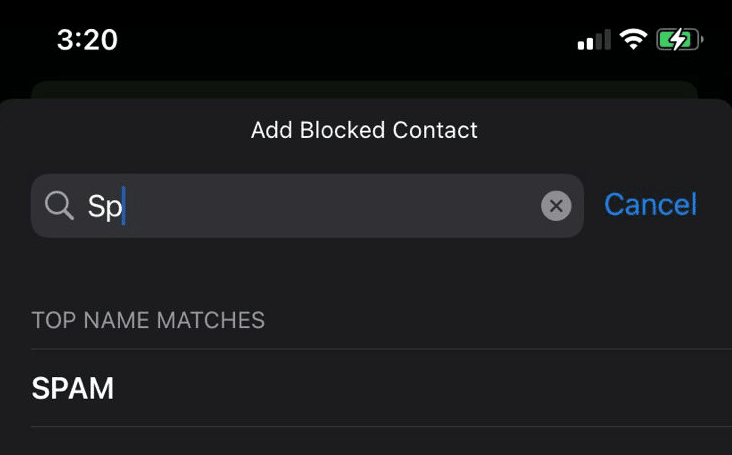Tap the 3:20 clock in status bar
Image resolution: width=732 pixels, height=455 pixels.
pyautogui.click(x=87, y=40)
